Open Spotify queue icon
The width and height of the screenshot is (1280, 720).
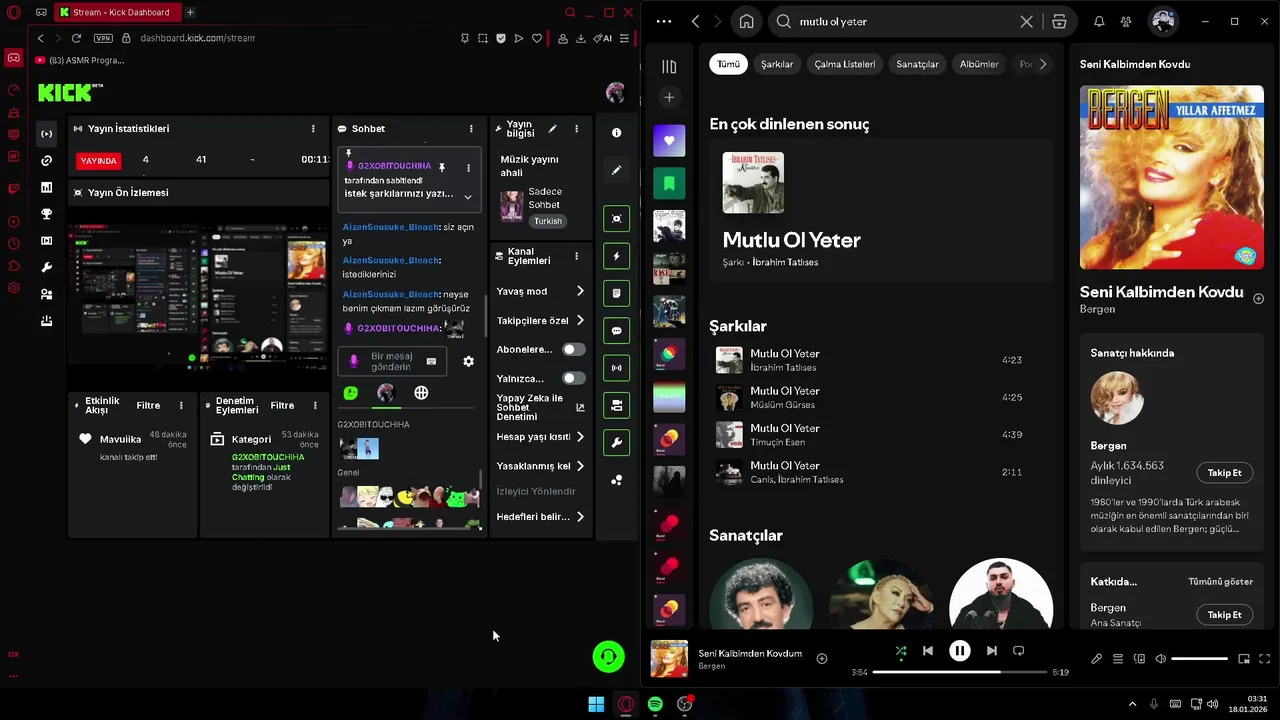[x=1118, y=659]
